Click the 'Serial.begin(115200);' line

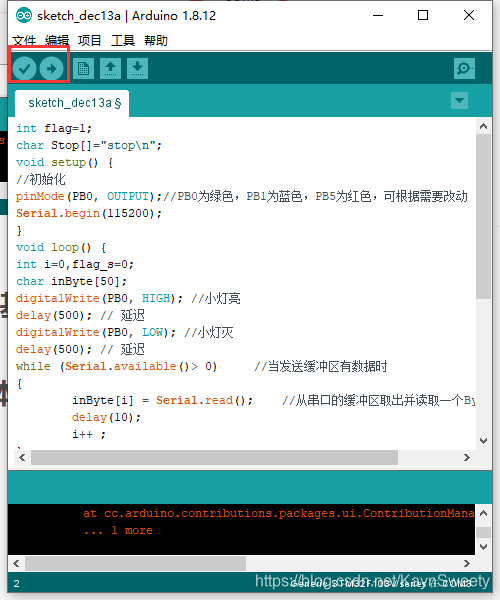(89, 213)
